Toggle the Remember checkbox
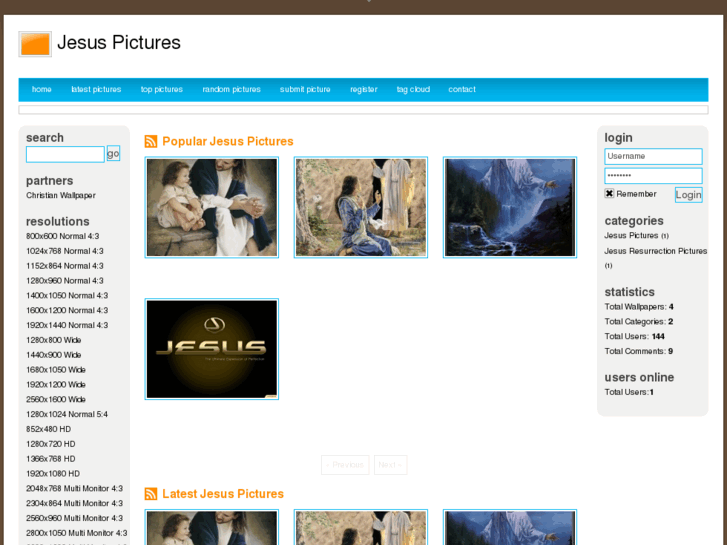Screen dimensions: 727x545 (609, 193)
